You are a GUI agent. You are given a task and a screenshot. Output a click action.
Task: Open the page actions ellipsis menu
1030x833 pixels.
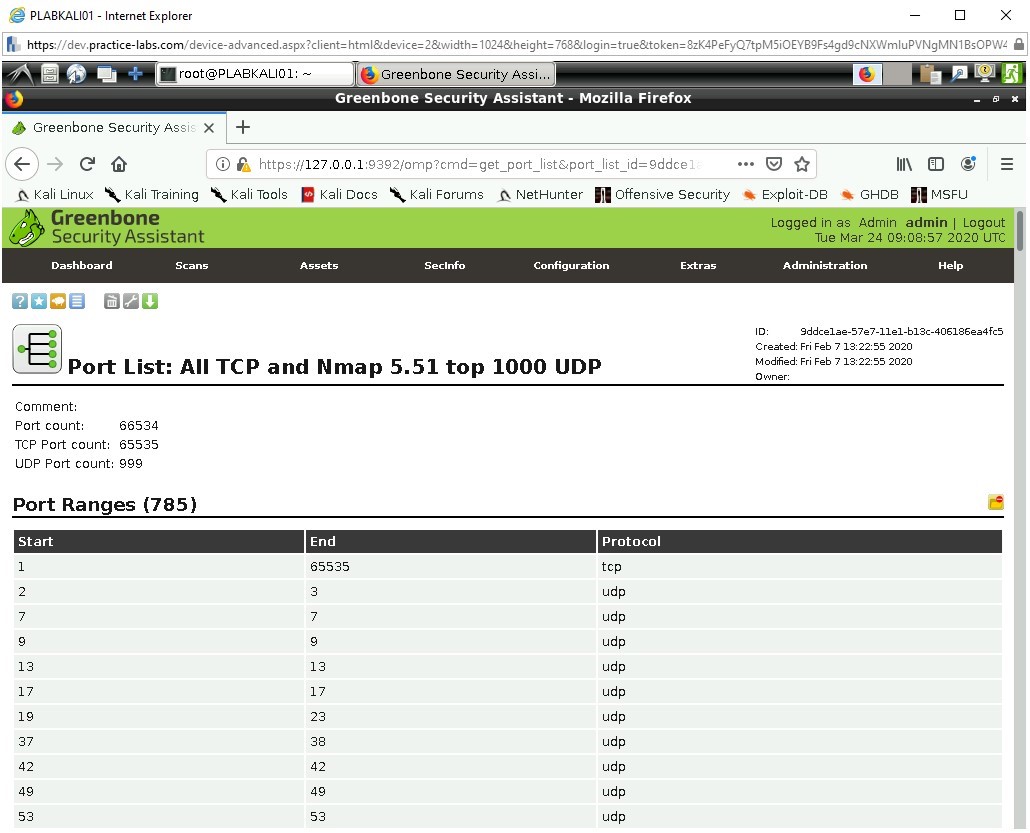(x=745, y=164)
